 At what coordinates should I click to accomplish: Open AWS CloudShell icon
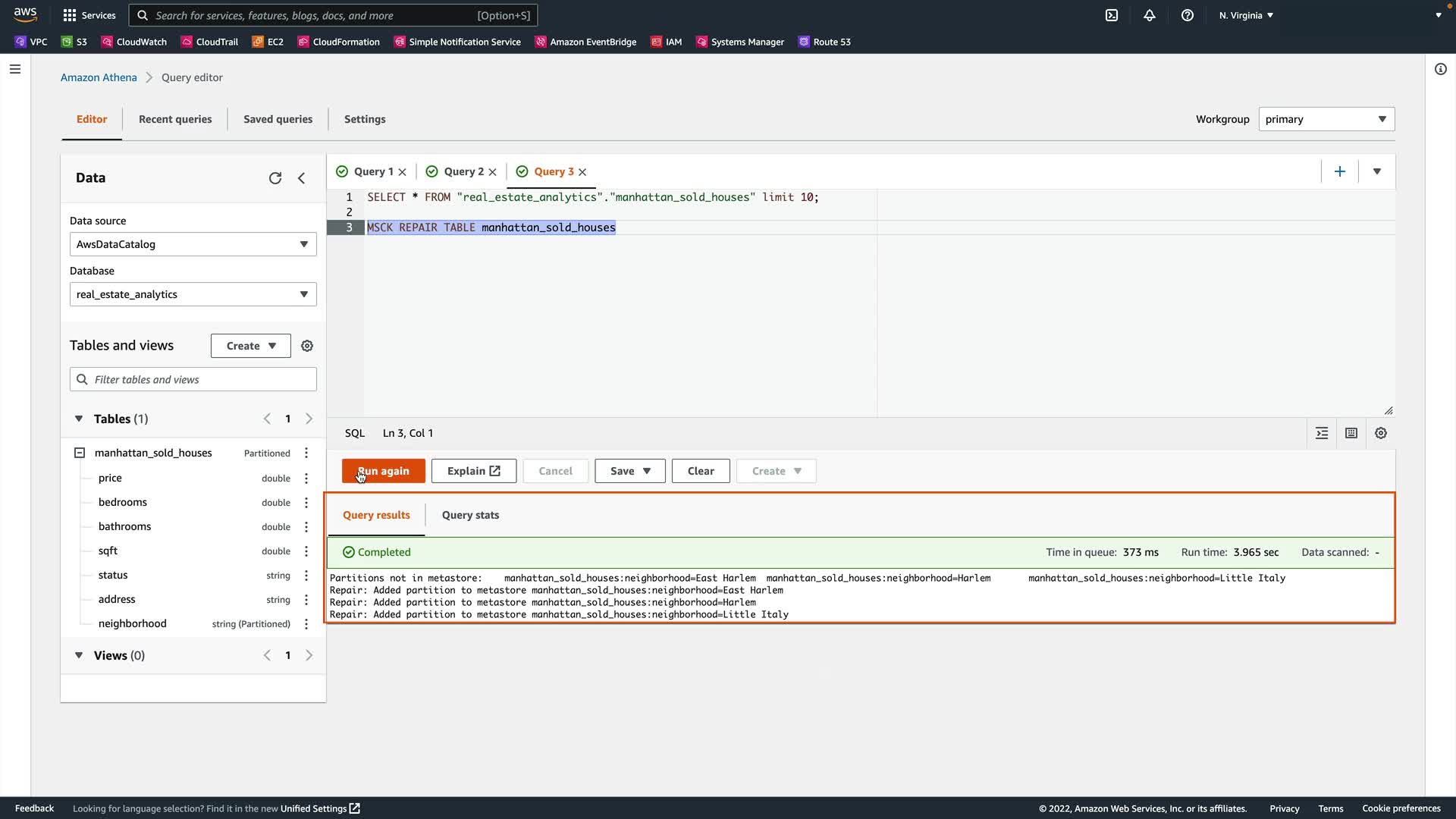pos(1112,15)
